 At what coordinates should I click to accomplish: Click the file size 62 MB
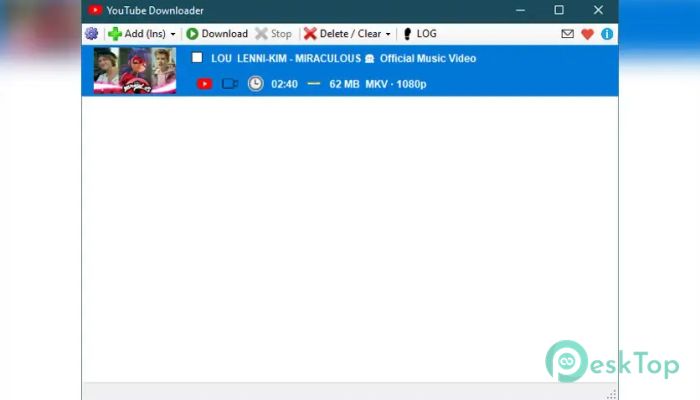(x=344, y=84)
